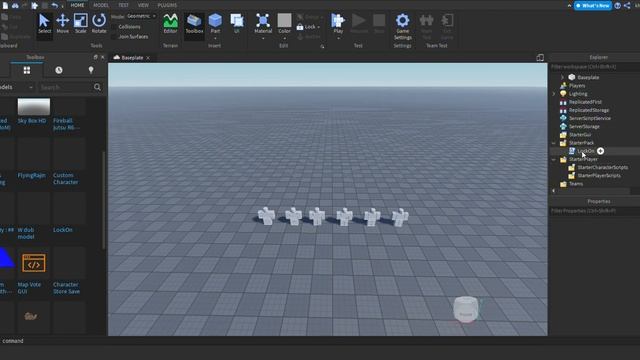
Task: Open the Color dropdown arrow
Action: [284, 38]
